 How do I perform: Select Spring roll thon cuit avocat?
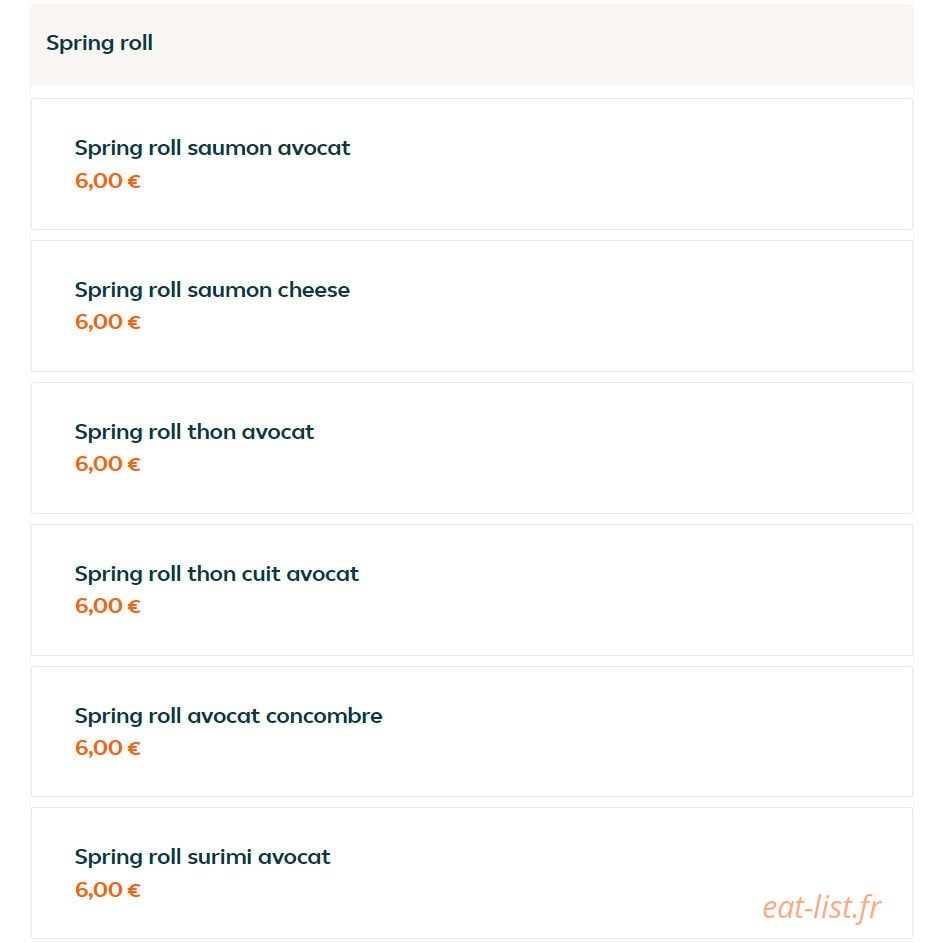coord(217,574)
